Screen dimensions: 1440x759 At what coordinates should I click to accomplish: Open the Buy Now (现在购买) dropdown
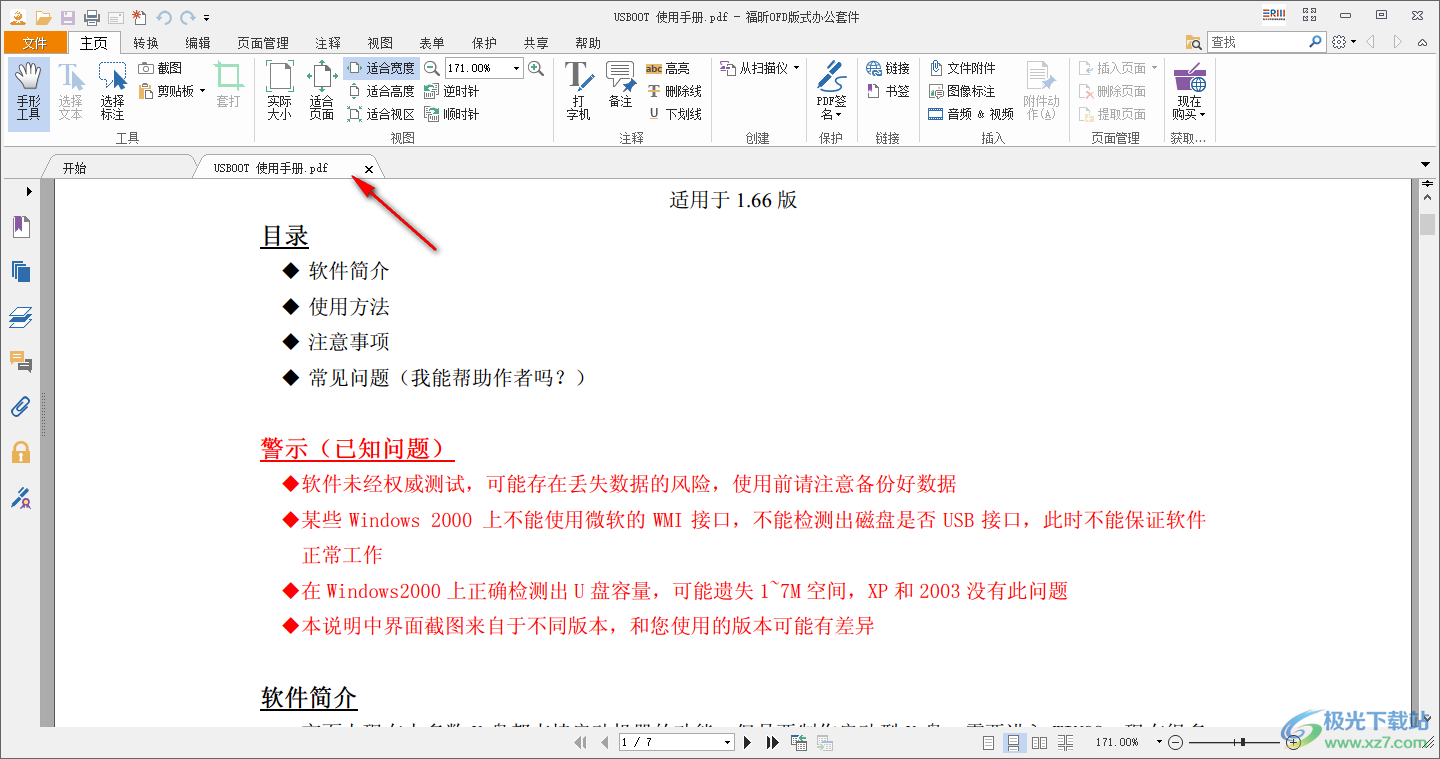[x=1190, y=93]
